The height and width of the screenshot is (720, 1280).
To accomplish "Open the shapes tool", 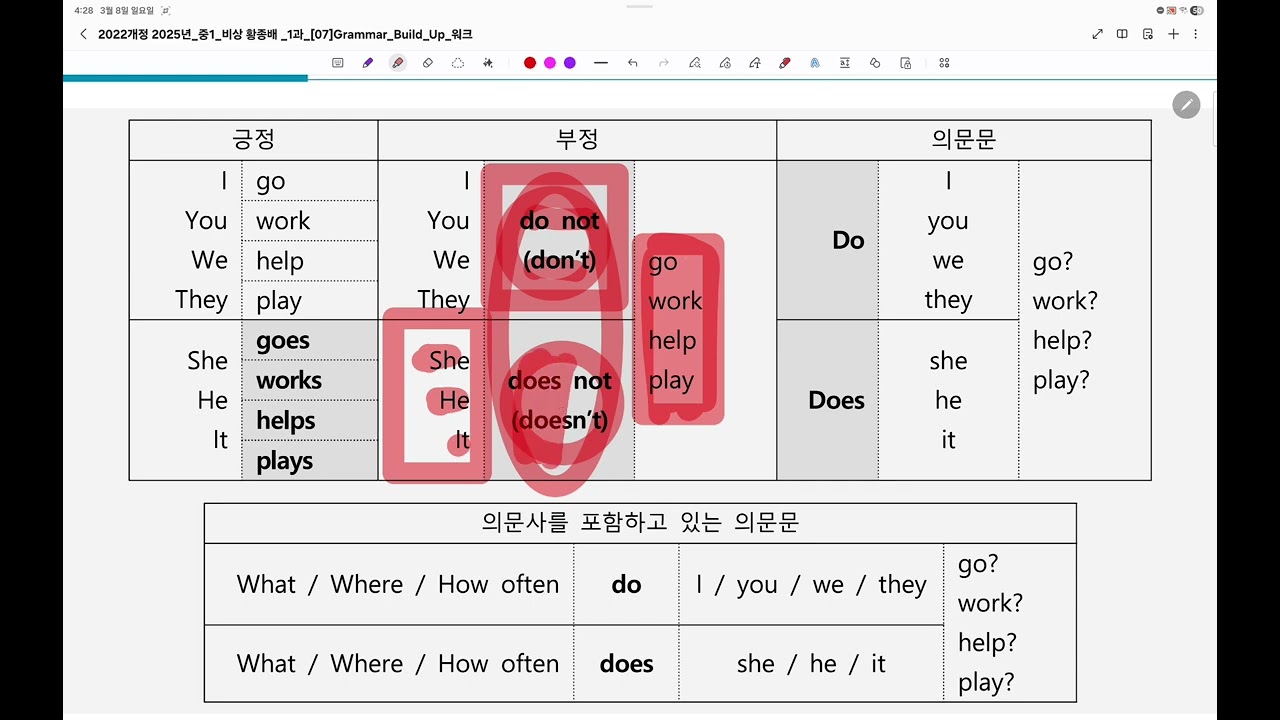I will coord(875,63).
